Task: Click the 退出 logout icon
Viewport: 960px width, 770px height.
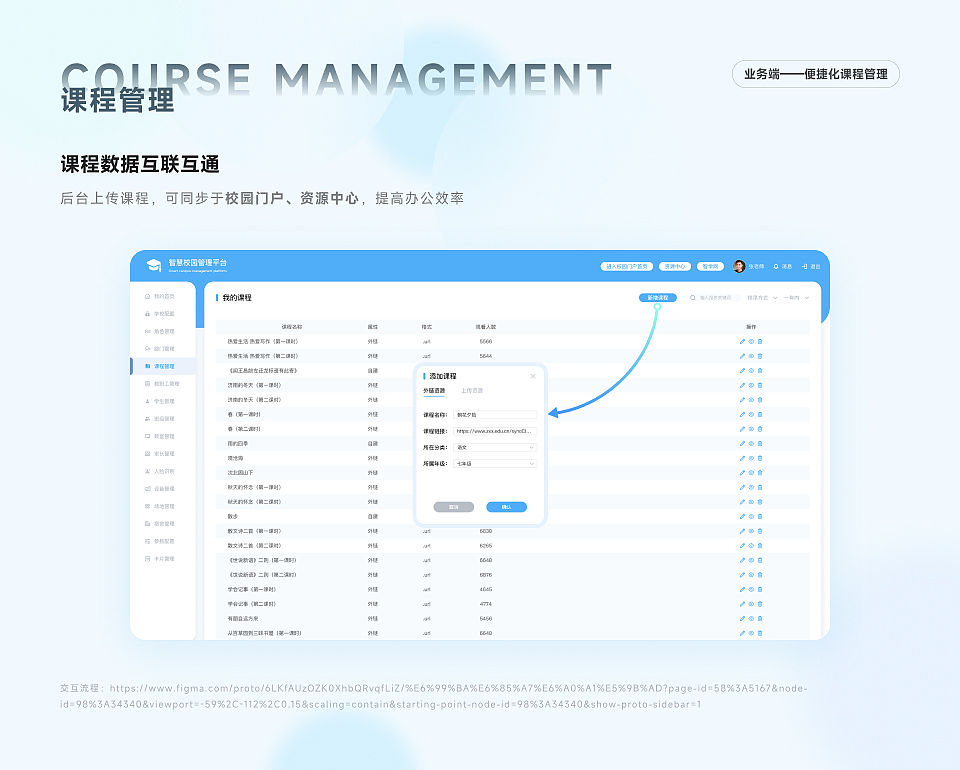Action: click(x=804, y=267)
